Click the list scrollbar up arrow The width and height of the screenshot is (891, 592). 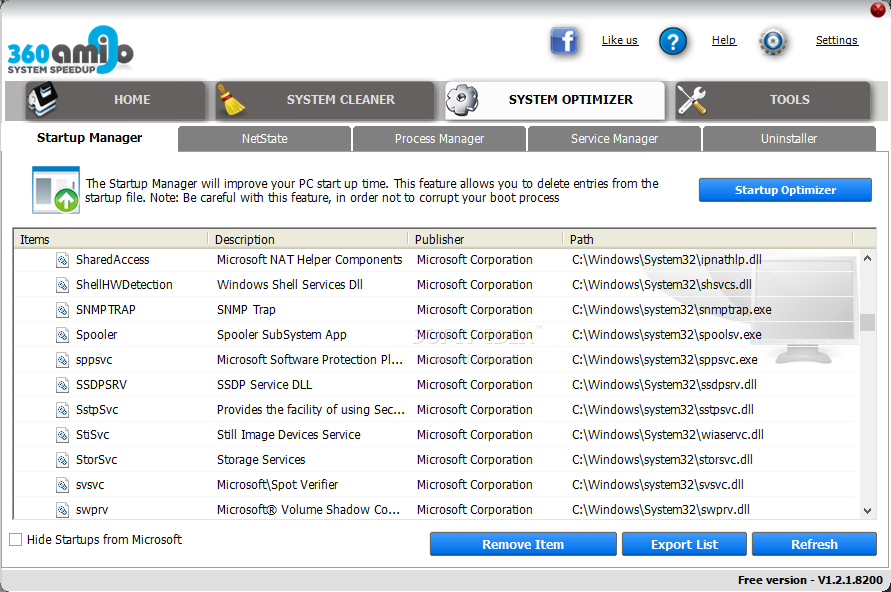(867, 259)
